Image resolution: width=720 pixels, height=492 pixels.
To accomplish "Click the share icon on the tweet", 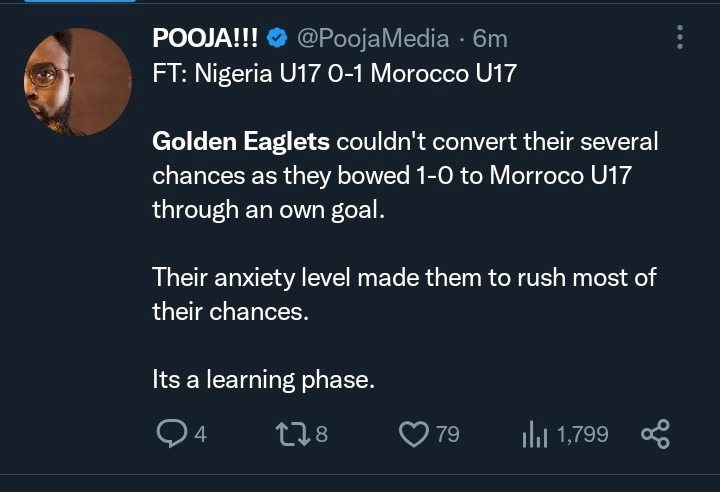I will (654, 433).
